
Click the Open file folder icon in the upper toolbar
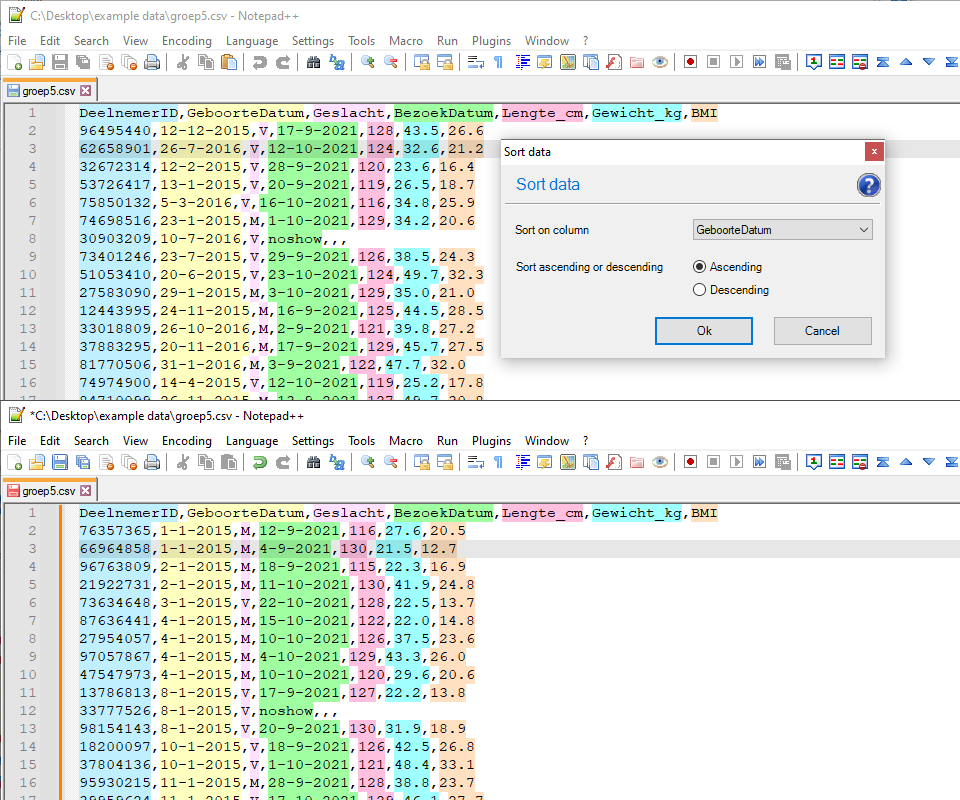(x=37, y=62)
